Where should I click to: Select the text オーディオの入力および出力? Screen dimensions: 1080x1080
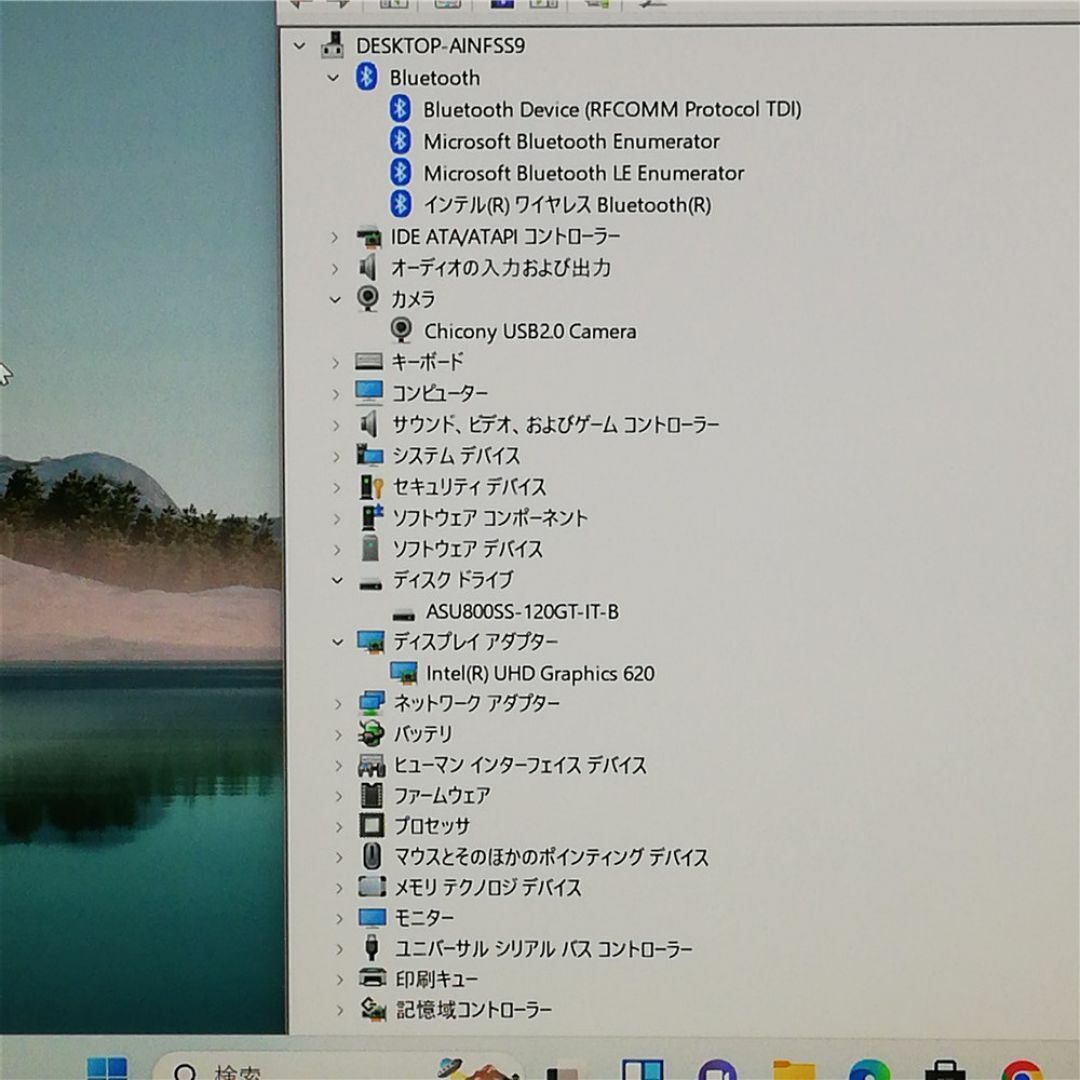point(501,267)
